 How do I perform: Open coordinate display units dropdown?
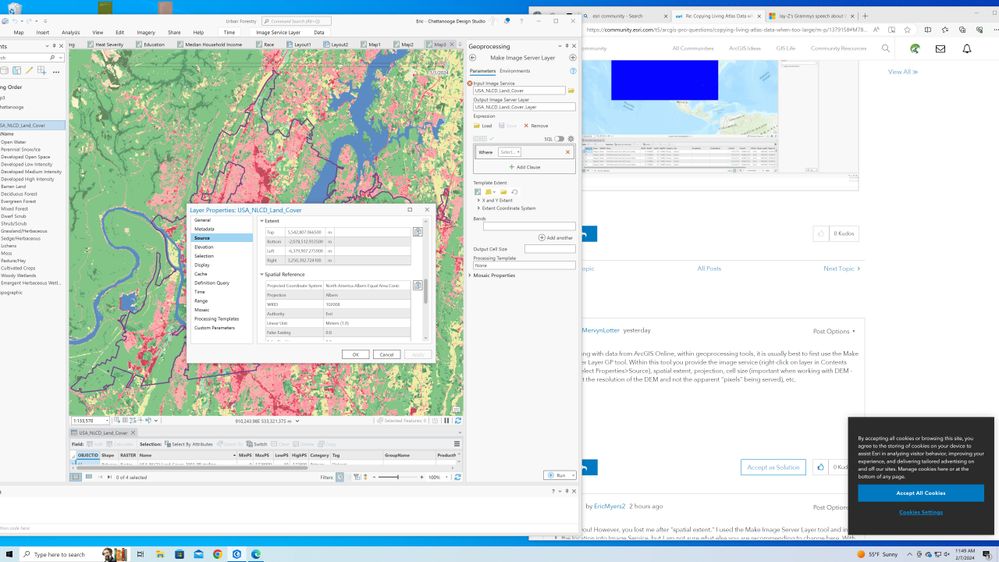coord(297,421)
